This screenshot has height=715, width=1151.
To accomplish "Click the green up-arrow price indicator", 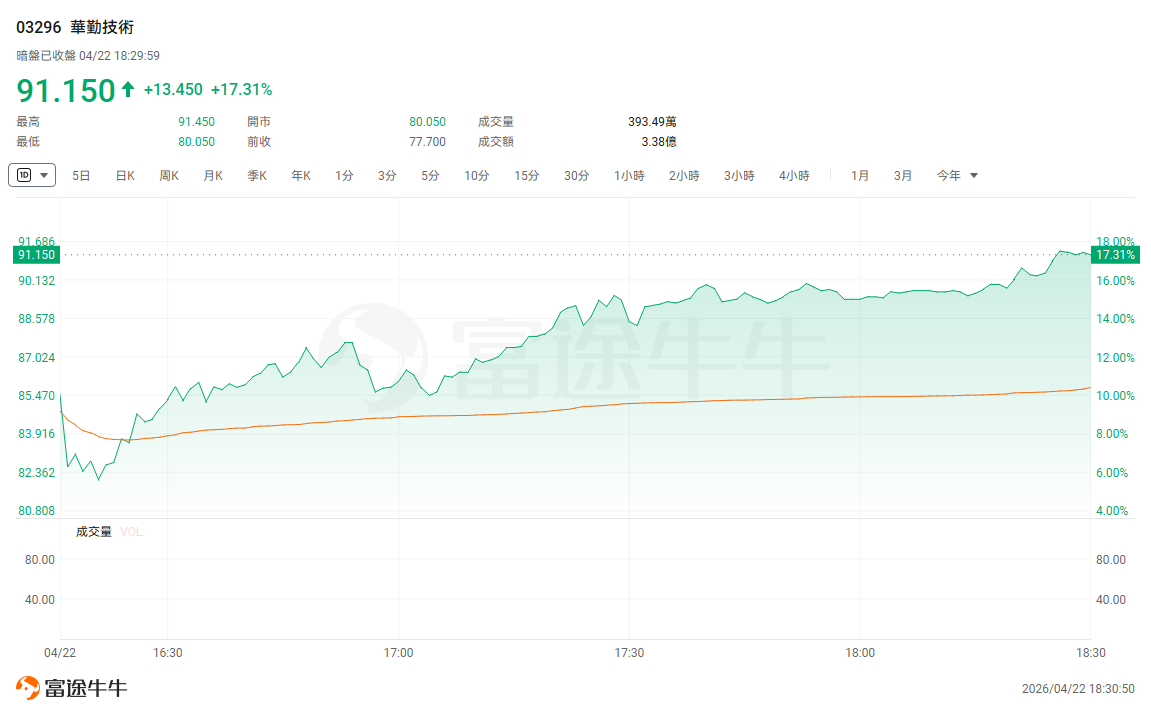I will [x=128, y=90].
